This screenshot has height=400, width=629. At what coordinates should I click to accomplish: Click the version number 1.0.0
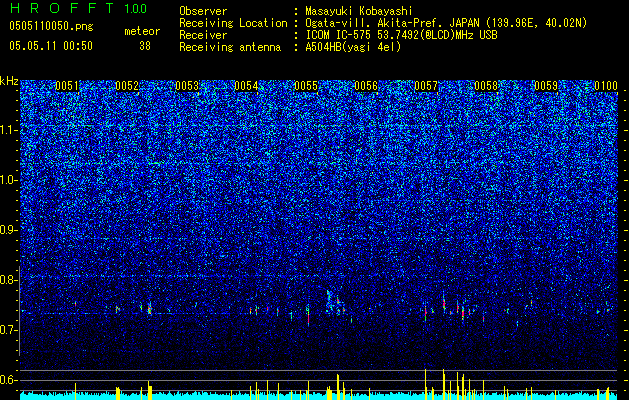[136, 8]
